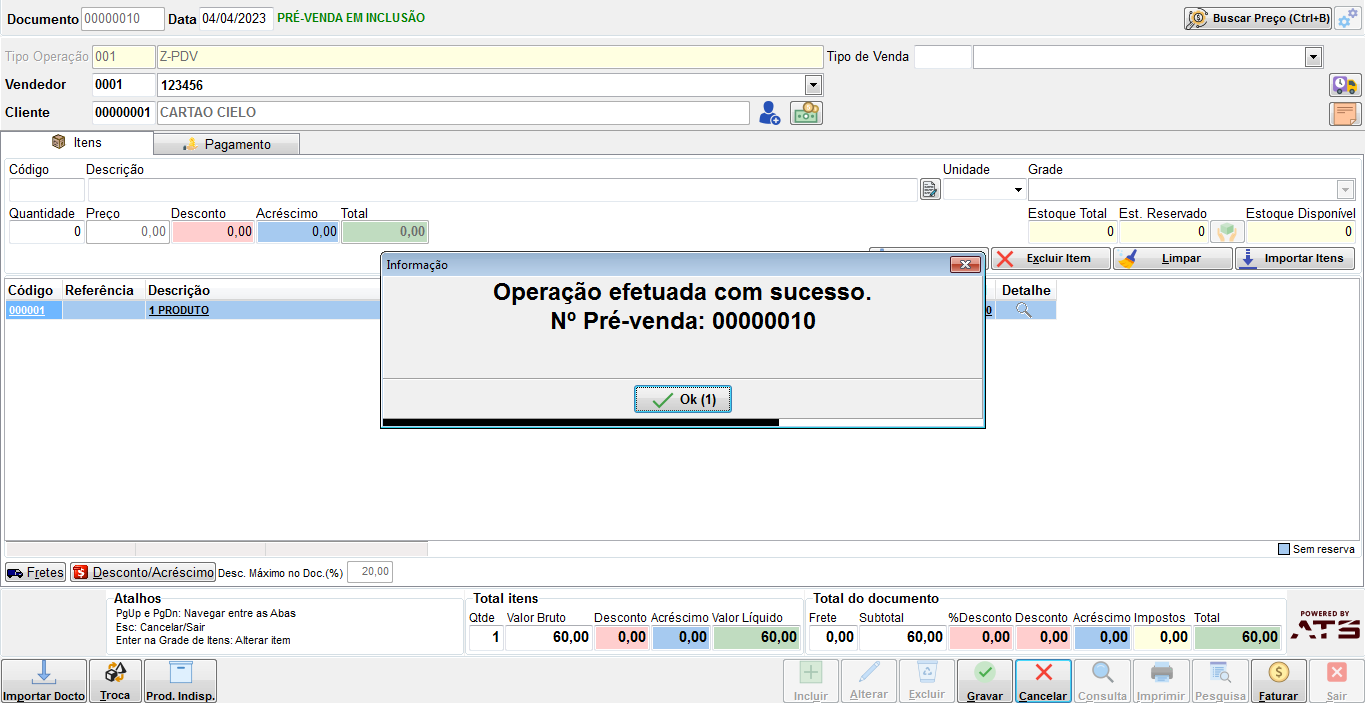
Task: Open the client money/financial icon
Action: click(x=806, y=113)
